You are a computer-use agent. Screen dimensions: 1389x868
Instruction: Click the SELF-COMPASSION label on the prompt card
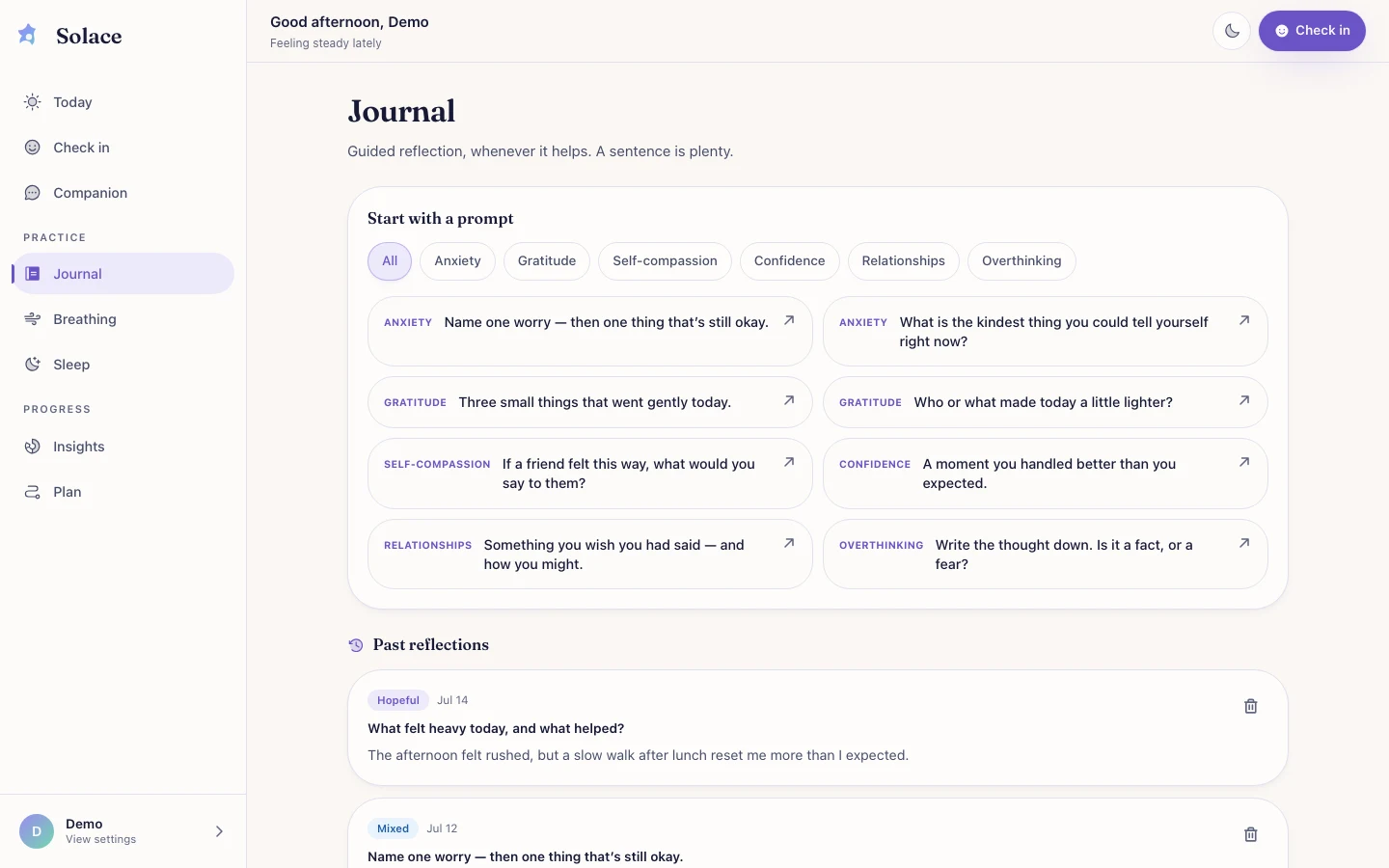pyautogui.click(x=437, y=465)
